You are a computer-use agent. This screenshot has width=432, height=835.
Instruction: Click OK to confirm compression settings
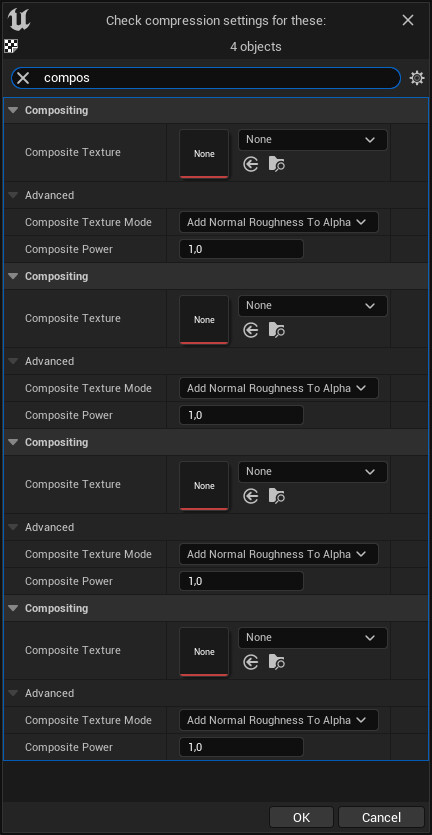click(x=301, y=817)
